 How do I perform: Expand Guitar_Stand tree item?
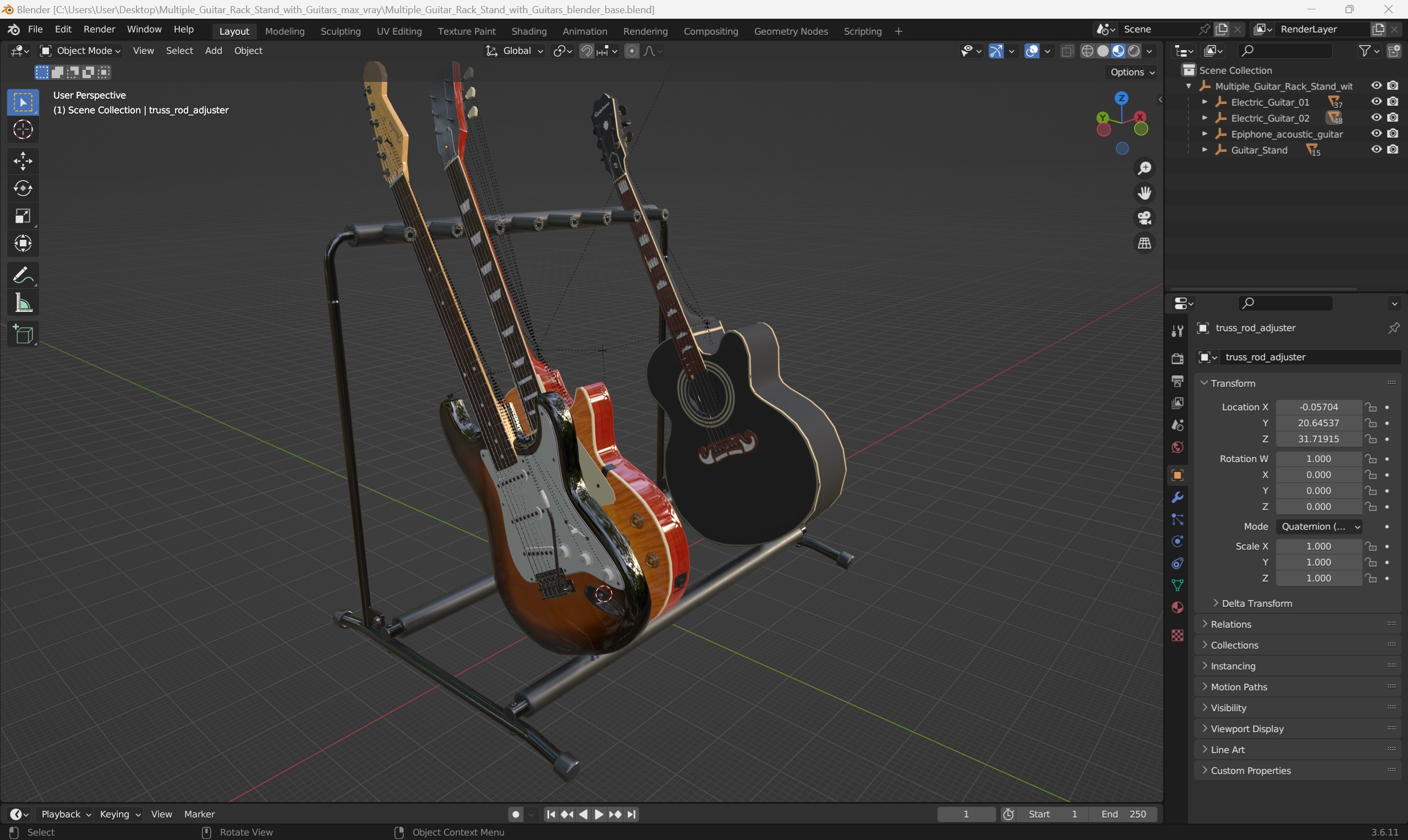(1205, 150)
